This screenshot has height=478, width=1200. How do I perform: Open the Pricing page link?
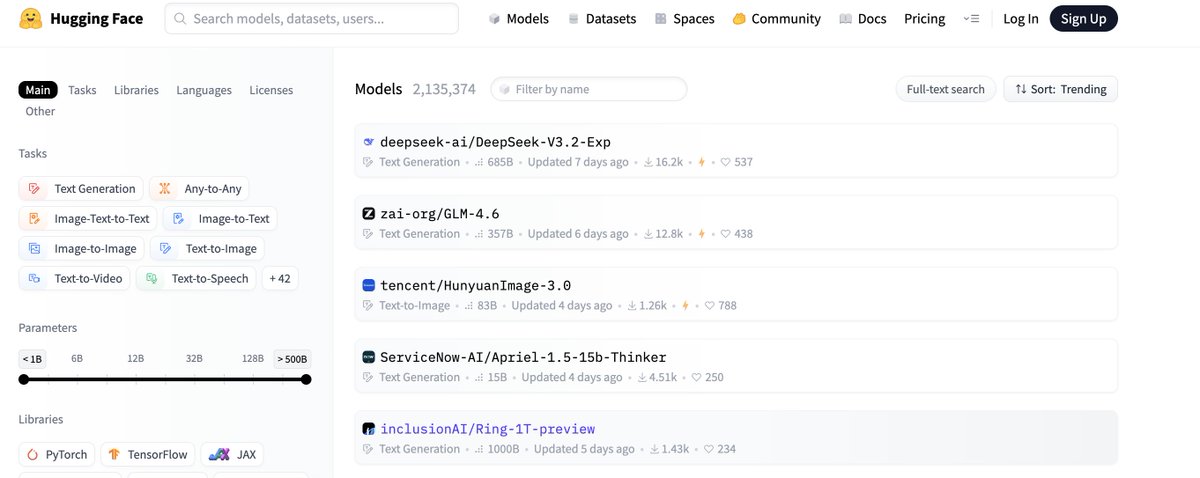[924, 19]
